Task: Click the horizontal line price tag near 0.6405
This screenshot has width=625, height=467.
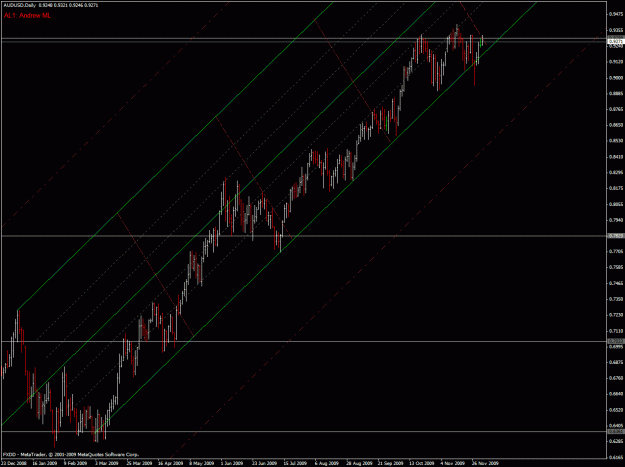Action: pyautogui.click(x=616, y=432)
